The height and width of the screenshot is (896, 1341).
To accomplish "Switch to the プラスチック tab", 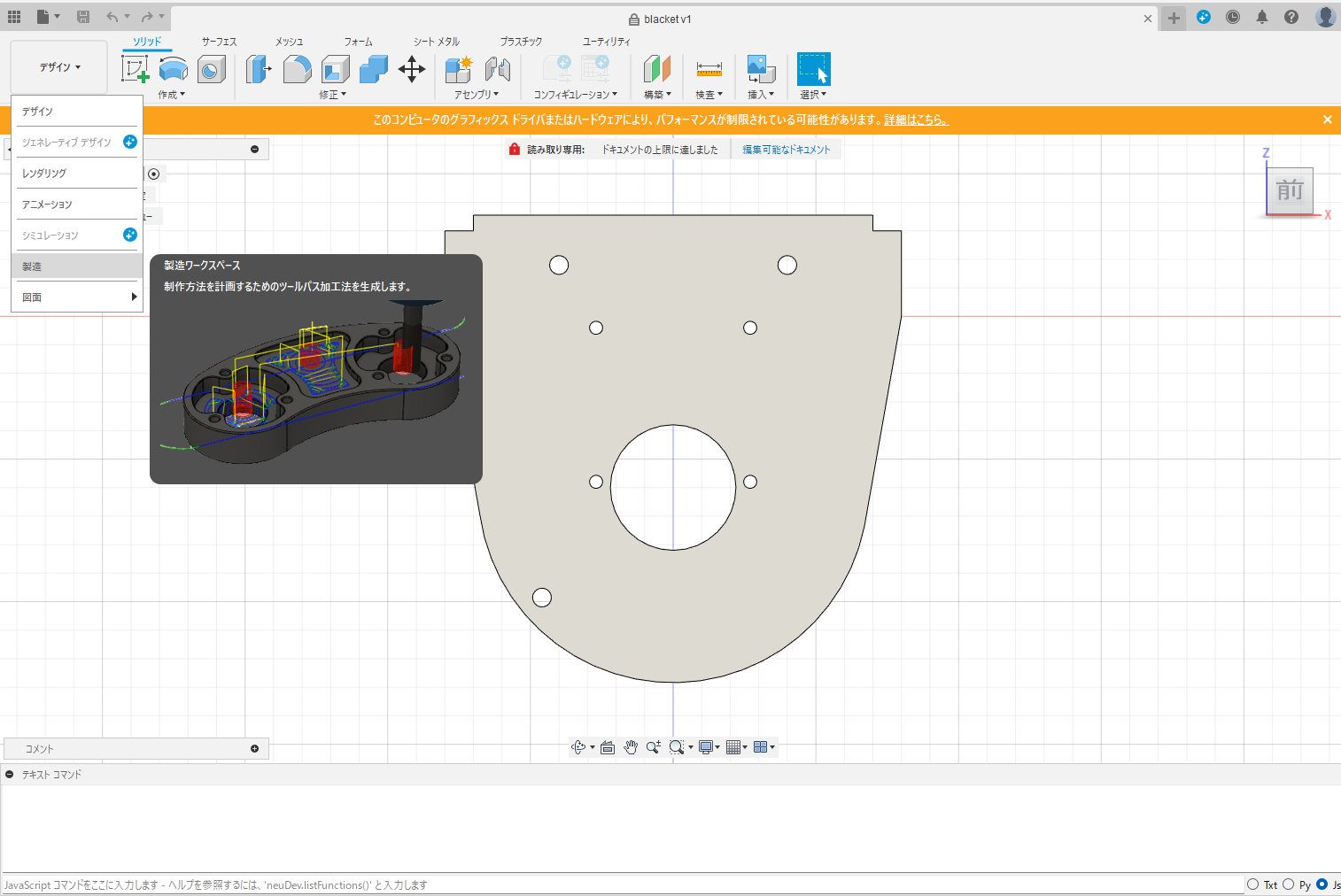I will pyautogui.click(x=521, y=42).
